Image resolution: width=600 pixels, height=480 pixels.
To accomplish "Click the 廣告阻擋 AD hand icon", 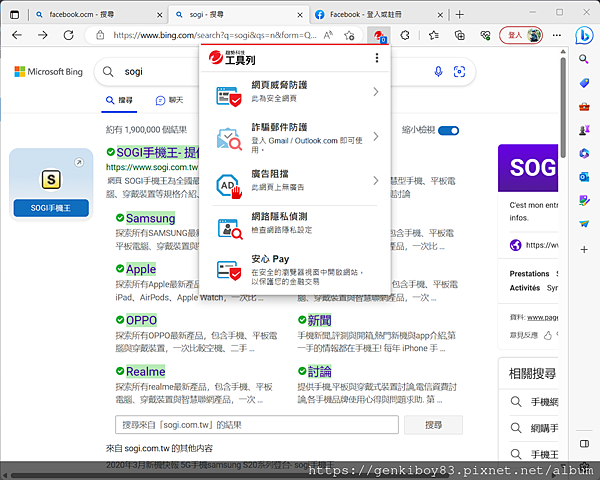I will tap(229, 186).
